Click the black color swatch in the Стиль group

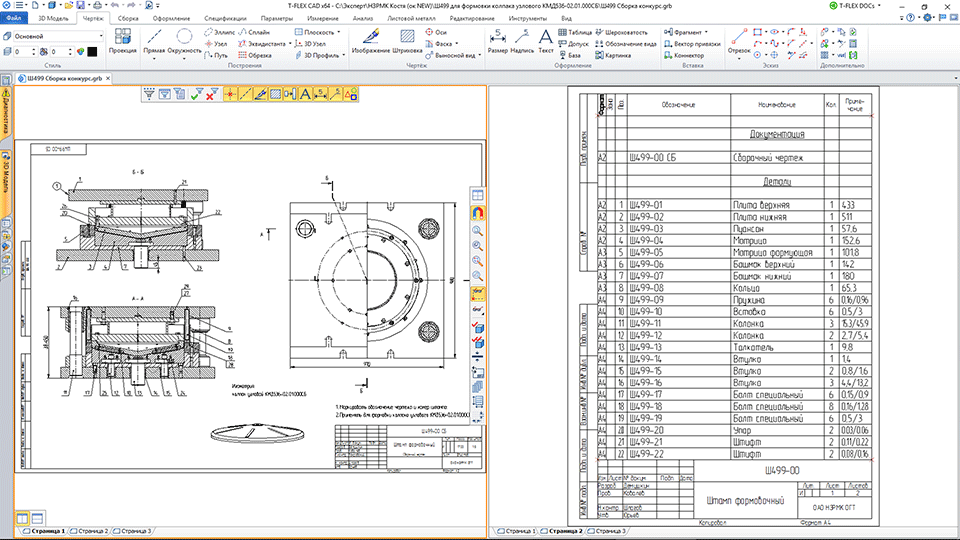tap(92, 52)
